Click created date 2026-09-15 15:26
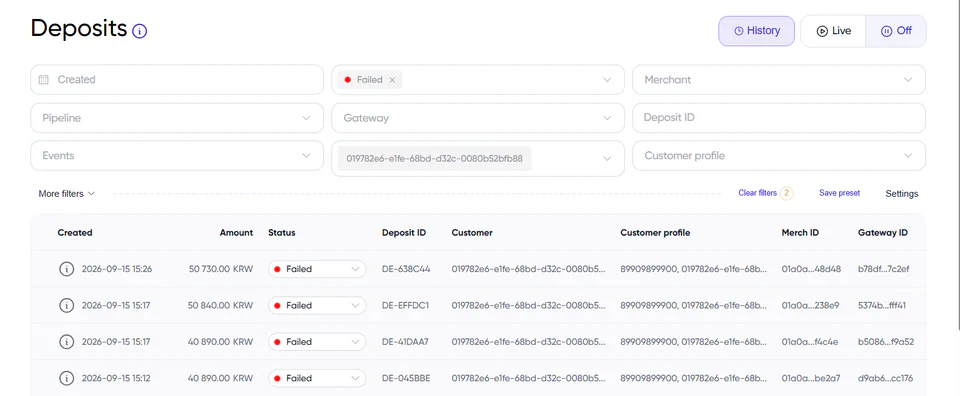 117,269
